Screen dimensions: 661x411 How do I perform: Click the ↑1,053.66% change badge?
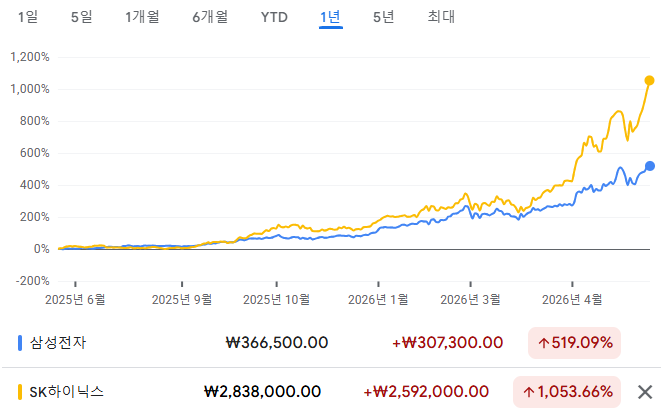pyautogui.click(x=567, y=392)
